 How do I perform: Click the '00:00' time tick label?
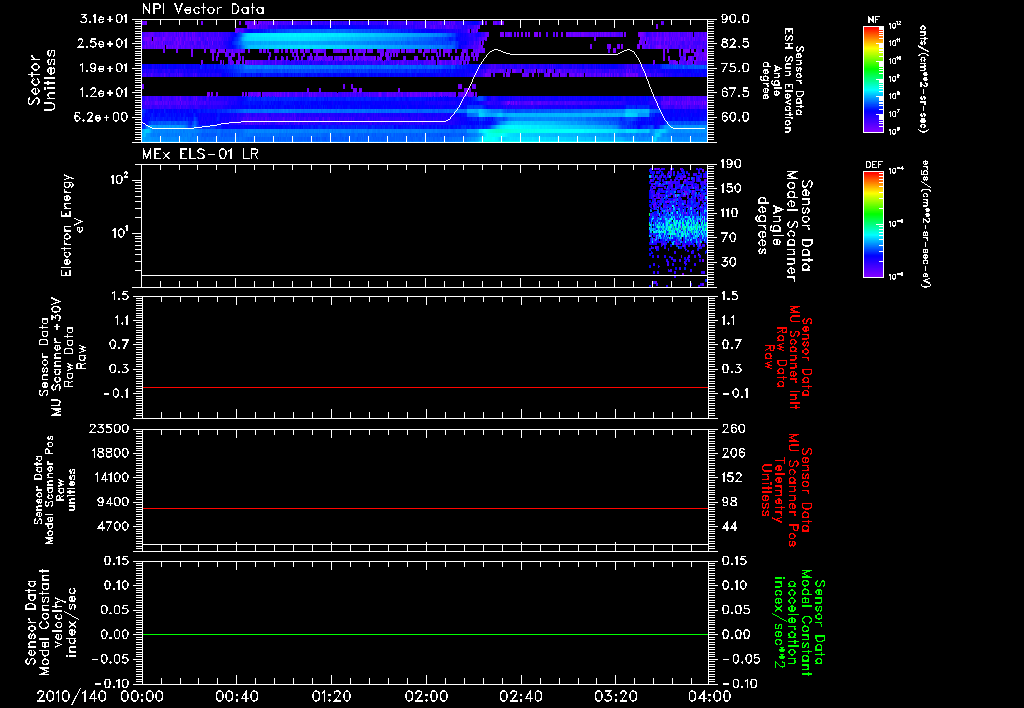point(142,696)
